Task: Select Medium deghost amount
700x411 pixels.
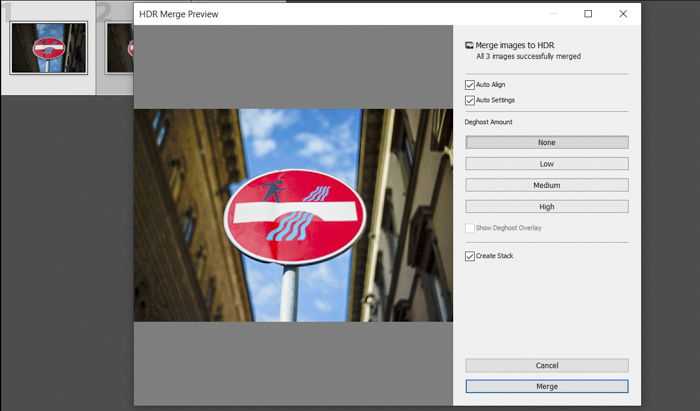Action: [x=547, y=185]
